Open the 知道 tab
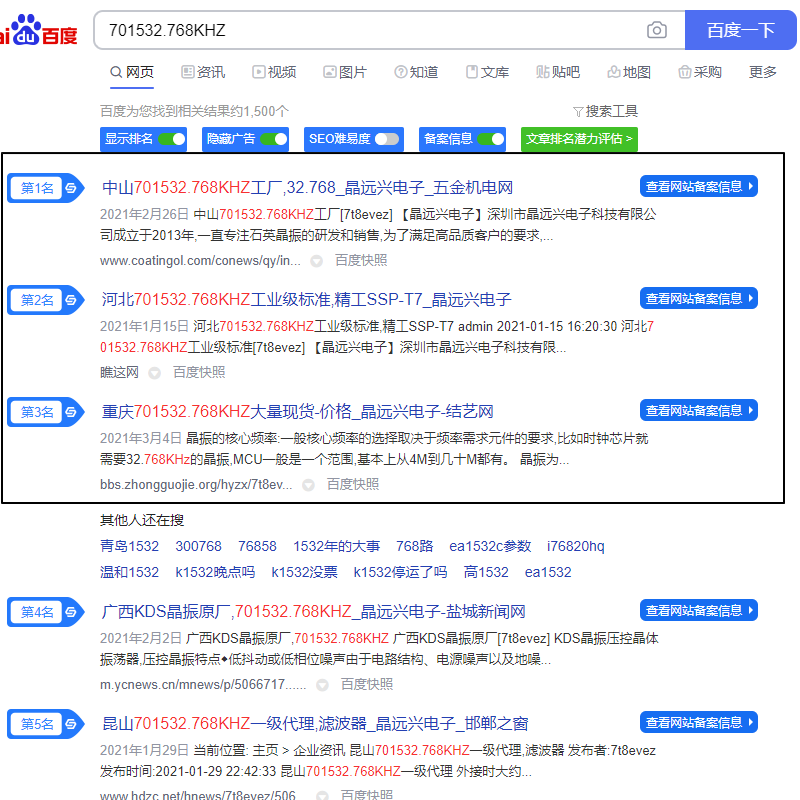The height and width of the screenshot is (800, 800). click(416, 72)
